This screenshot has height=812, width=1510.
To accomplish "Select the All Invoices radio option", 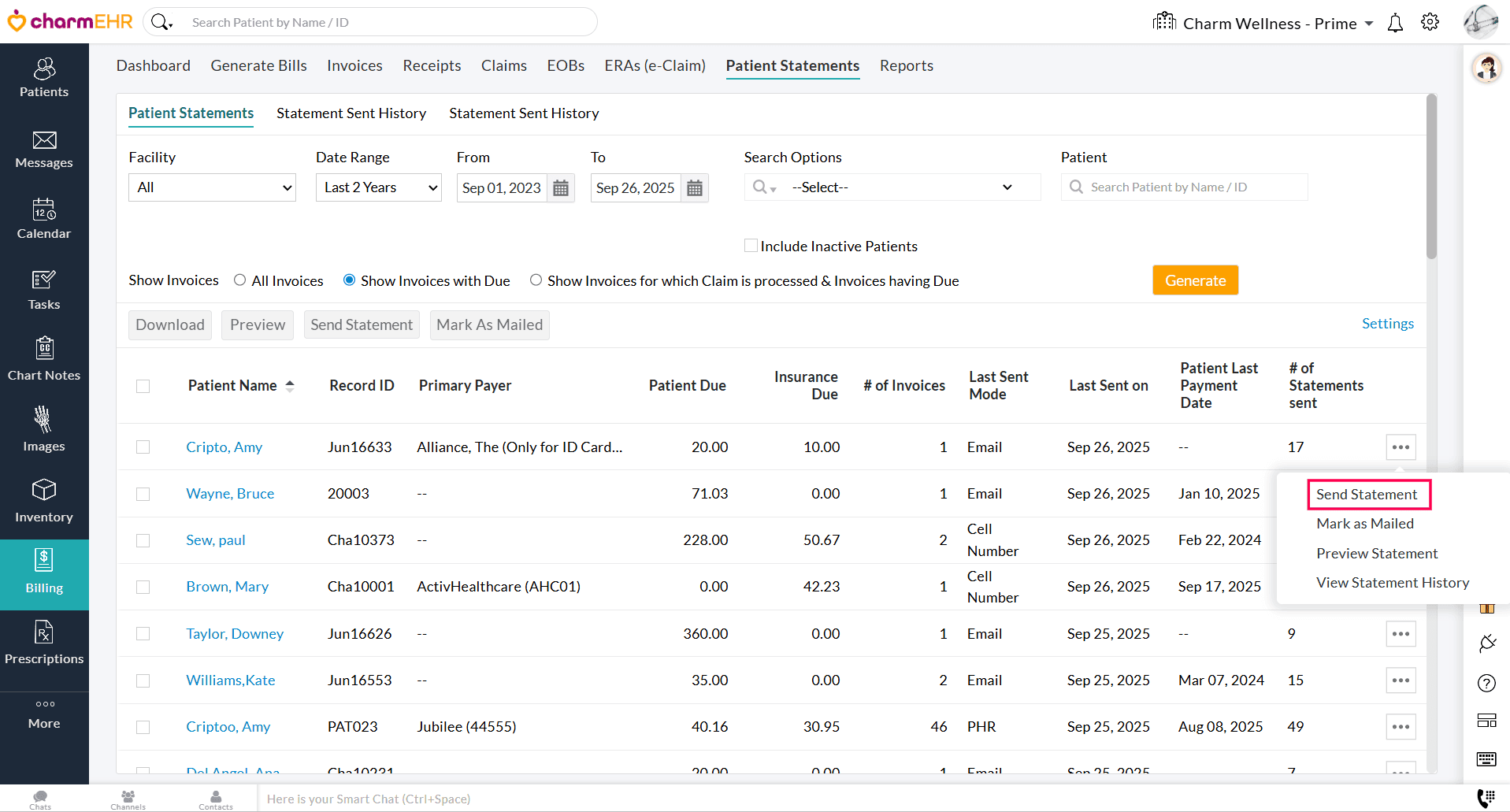I will [240, 280].
